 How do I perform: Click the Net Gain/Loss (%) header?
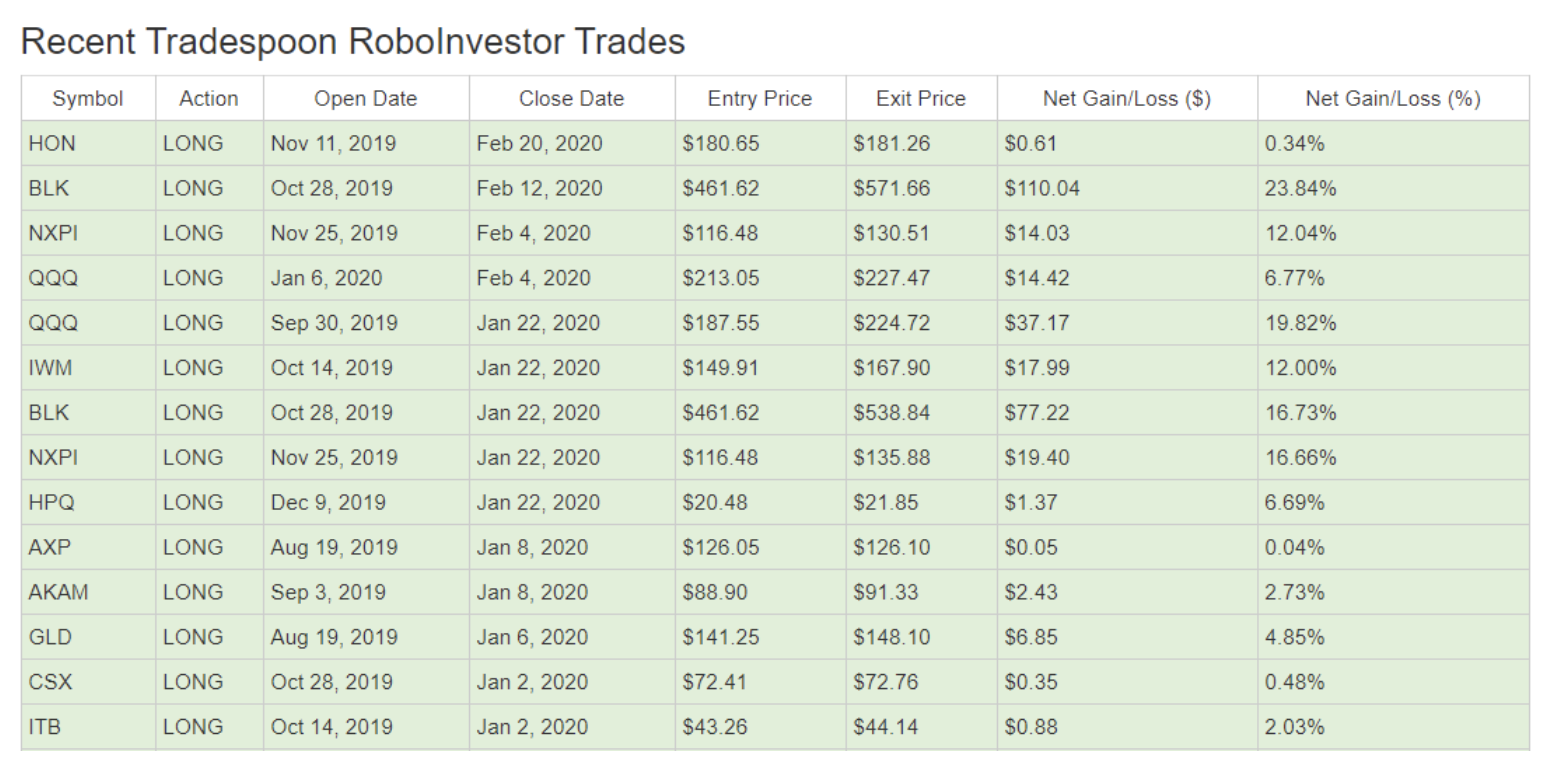pyautogui.click(x=1393, y=99)
